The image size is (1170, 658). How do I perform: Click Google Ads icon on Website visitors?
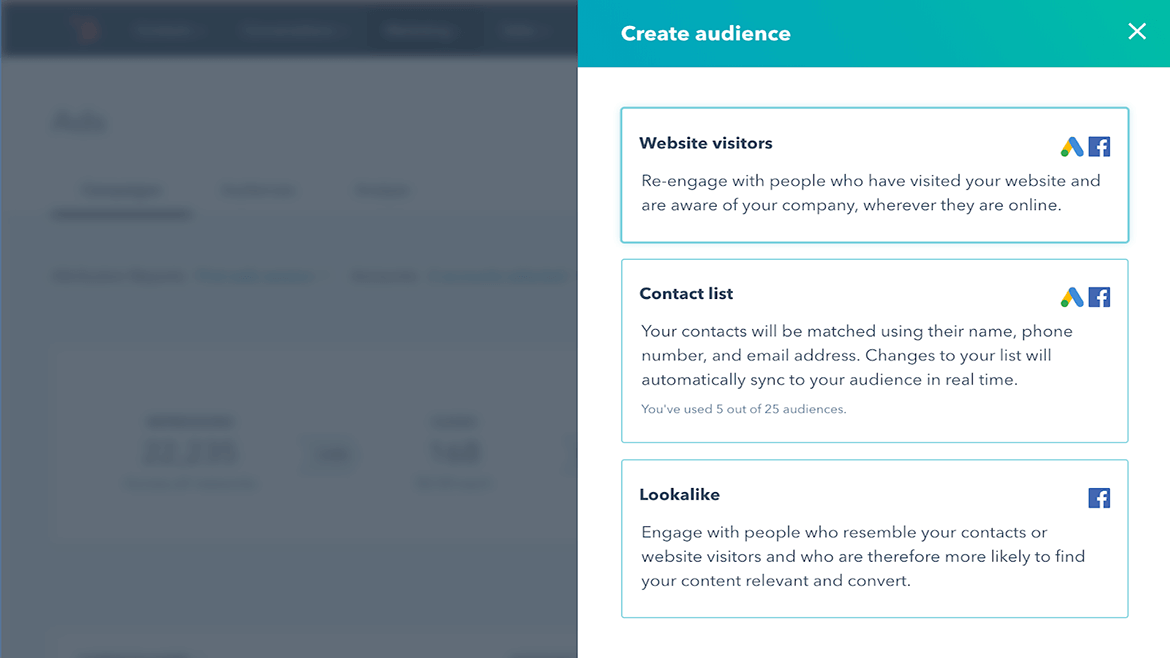click(x=1072, y=147)
